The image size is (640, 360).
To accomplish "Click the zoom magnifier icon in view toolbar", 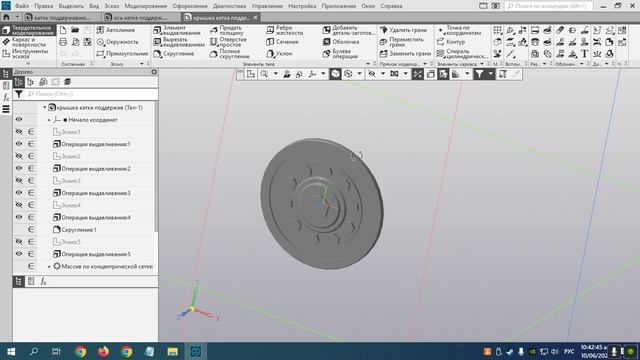I will coord(264,74).
